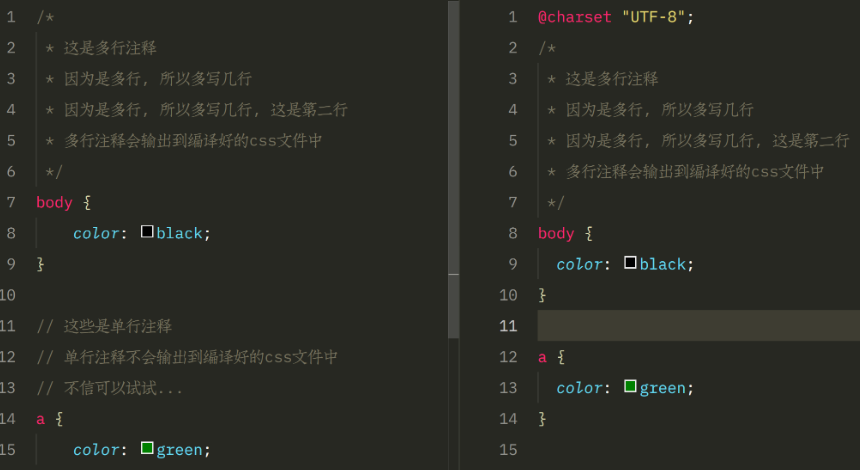
Task: Click green color swatch in left editor
Action: click(x=147, y=448)
